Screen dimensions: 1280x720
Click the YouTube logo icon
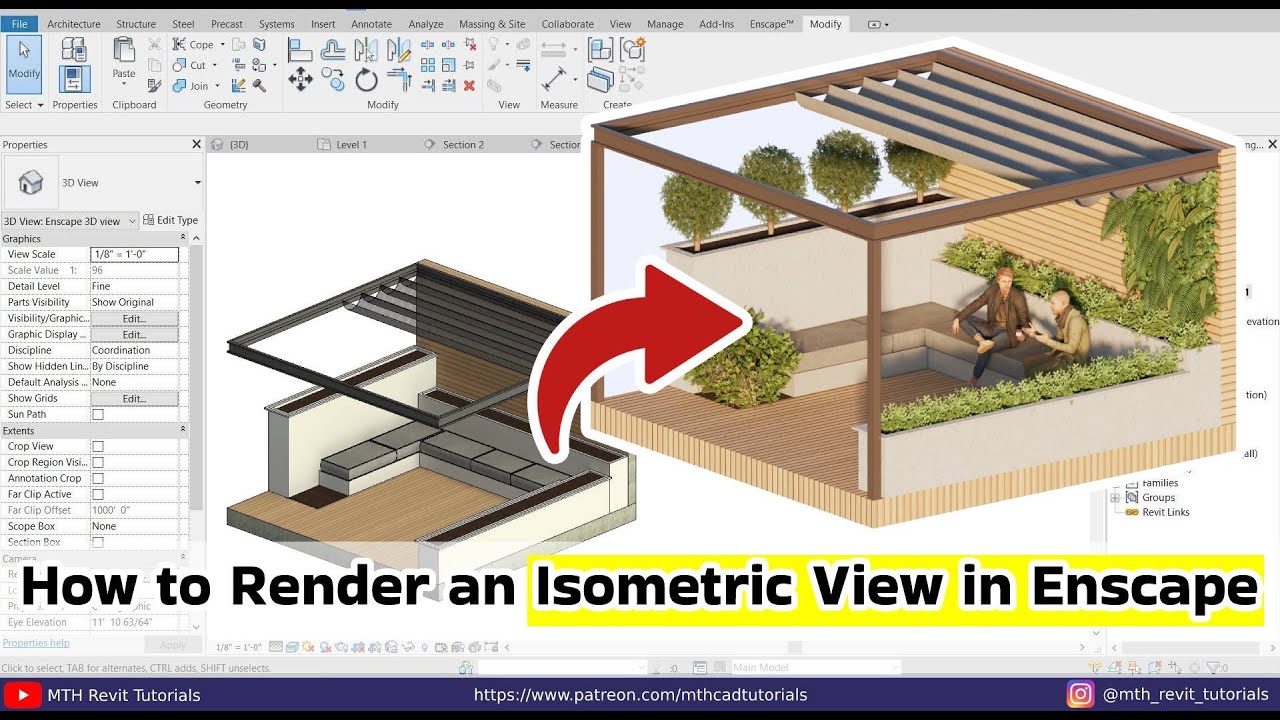[x=22, y=695]
